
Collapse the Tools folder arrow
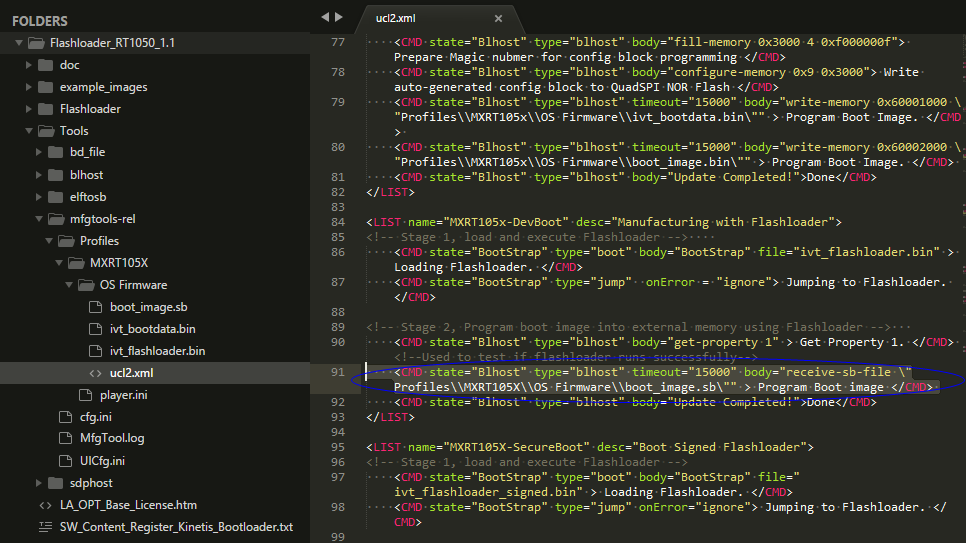point(28,131)
